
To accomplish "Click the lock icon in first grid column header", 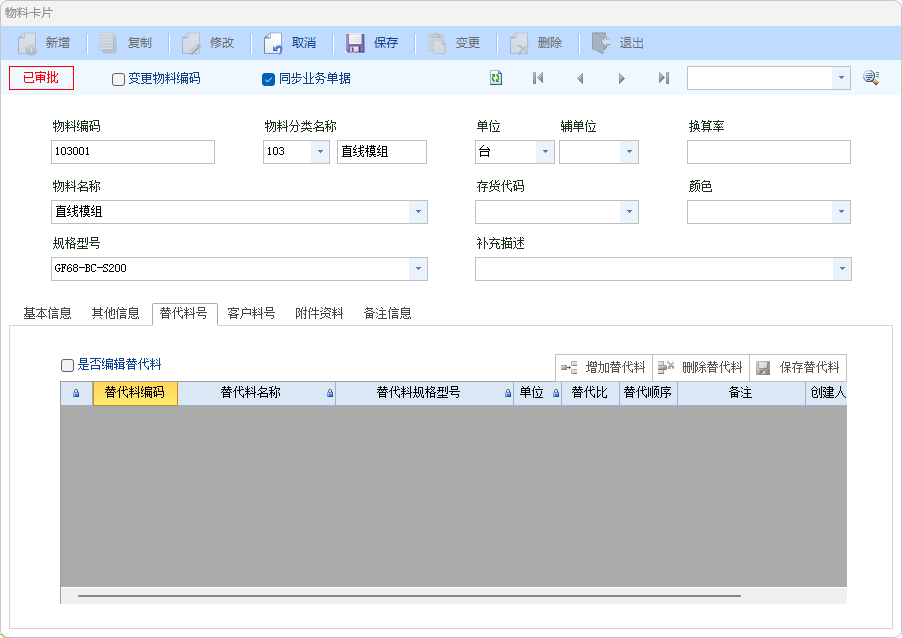I will pos(76,394).
